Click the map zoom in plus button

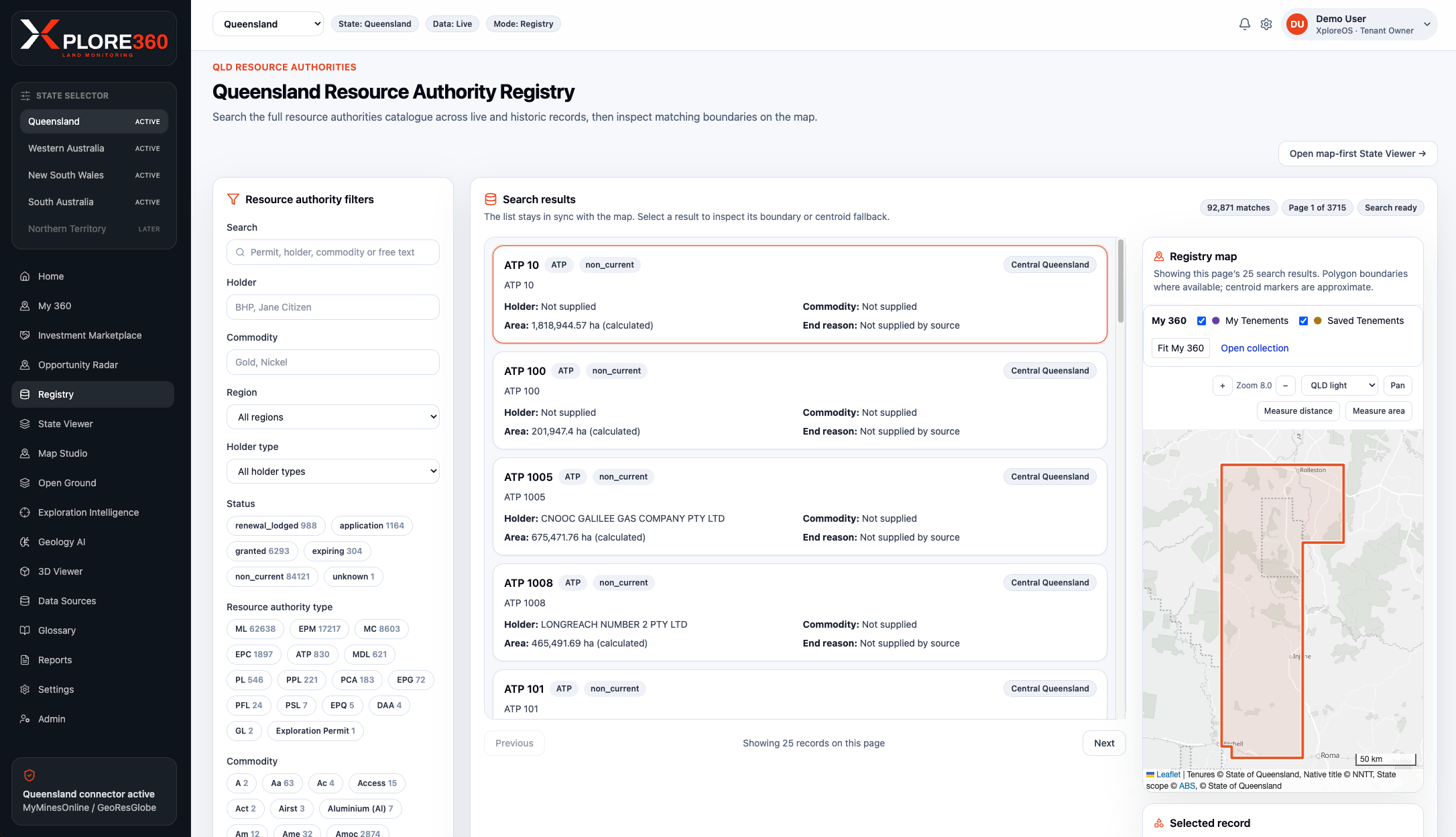tap(1222, 386)
